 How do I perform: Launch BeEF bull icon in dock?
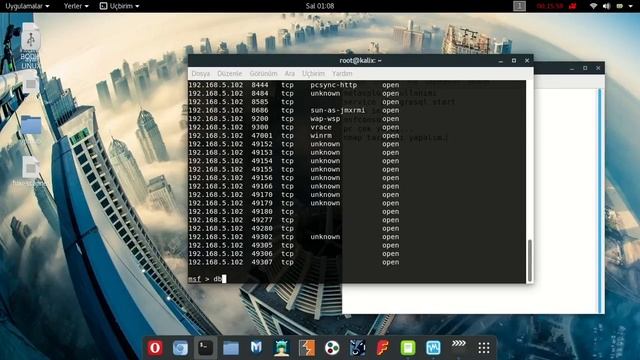coord(358,348)
